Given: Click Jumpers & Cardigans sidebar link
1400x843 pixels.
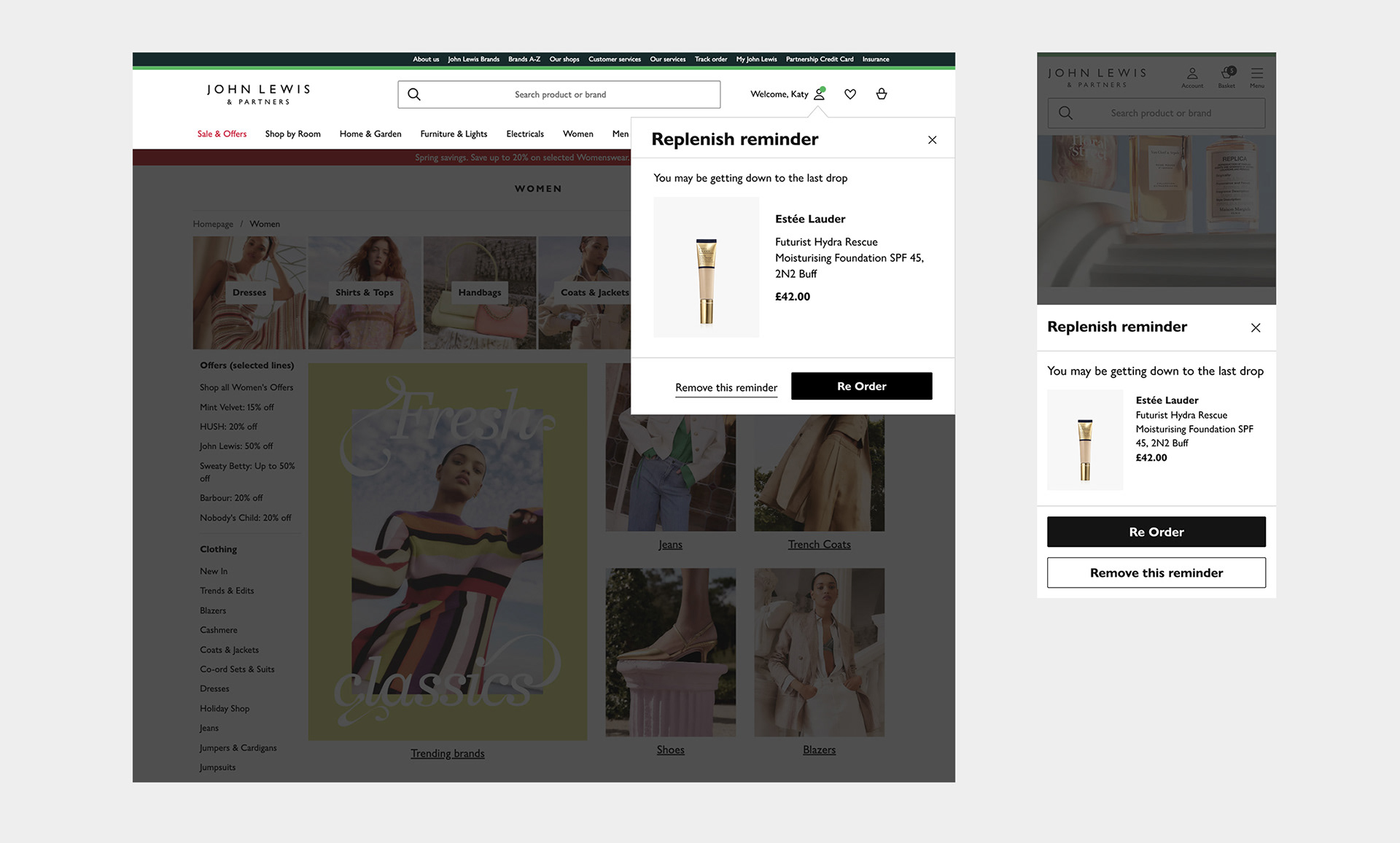Looking at the screenshot, I should tap(238, 748).
